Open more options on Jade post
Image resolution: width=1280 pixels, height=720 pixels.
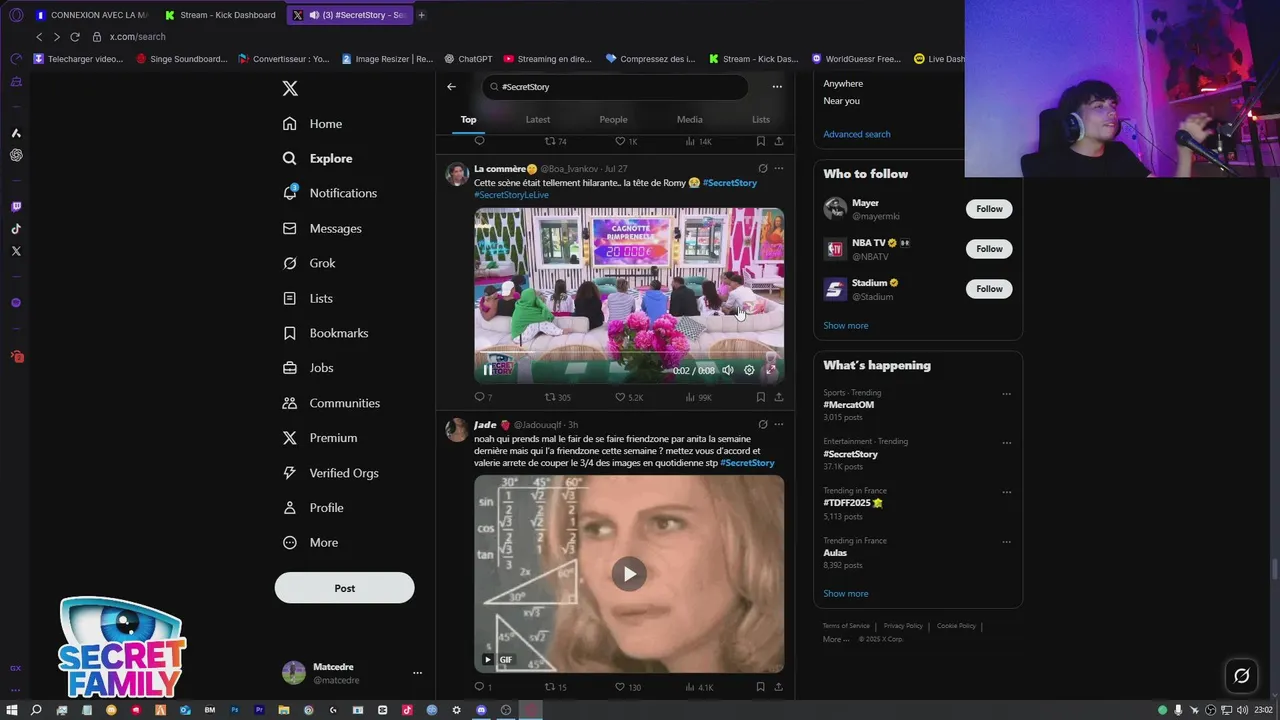click(x=778, y=425)
